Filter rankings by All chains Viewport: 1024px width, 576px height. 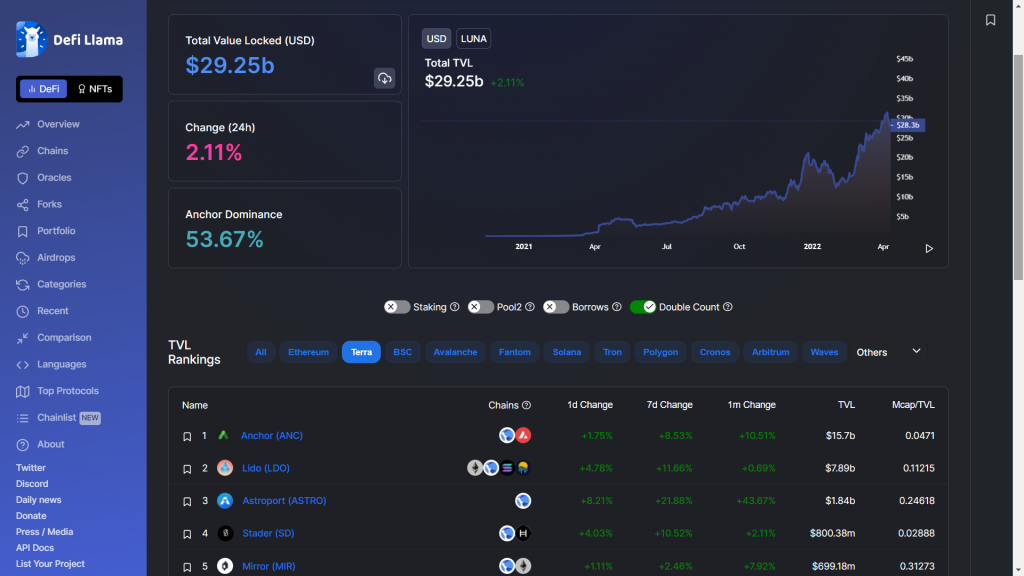click(x=261, y=352)
